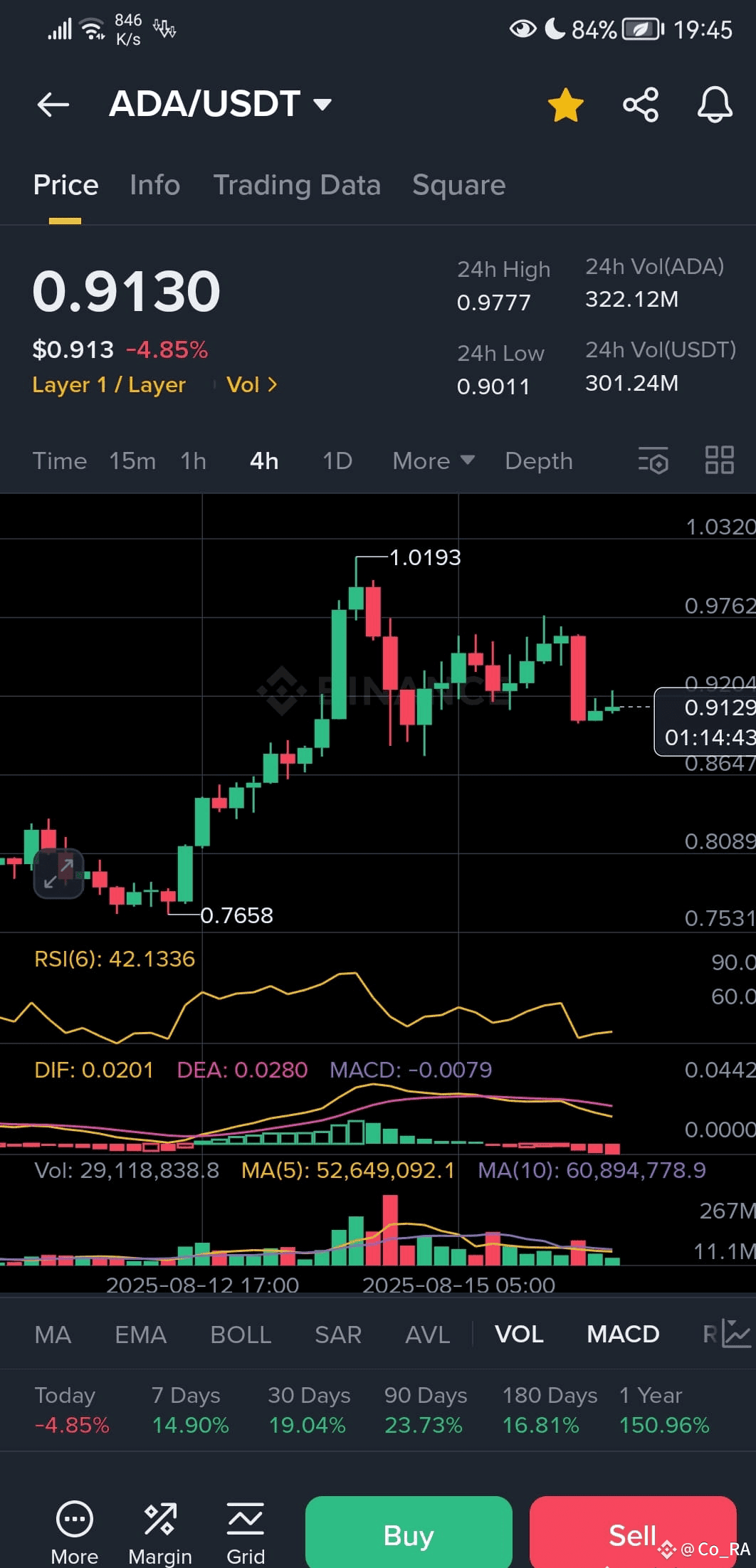Tap the moon do-not-disturb status icon

click(555, 29)
